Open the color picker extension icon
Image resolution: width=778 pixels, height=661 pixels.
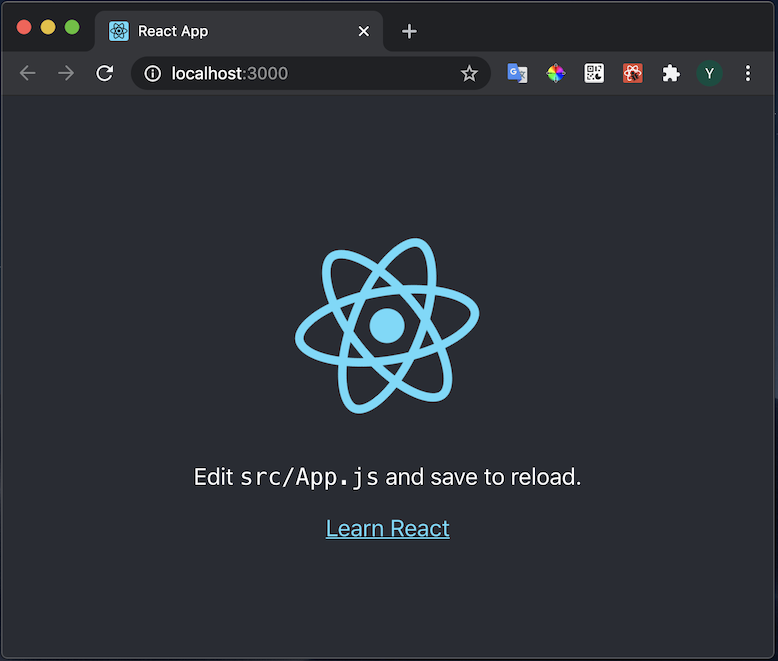pos(555,73)
